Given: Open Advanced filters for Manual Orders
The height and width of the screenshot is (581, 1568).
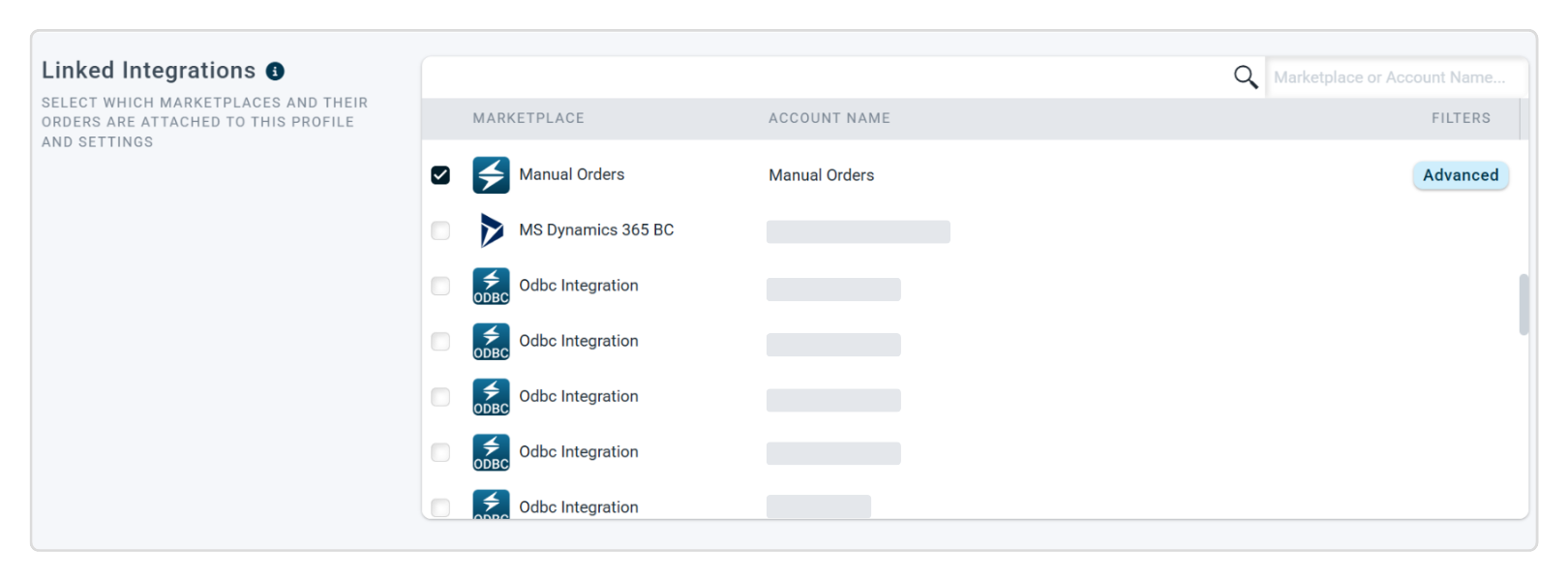Looking at the screenshot, I should 1461,175.
